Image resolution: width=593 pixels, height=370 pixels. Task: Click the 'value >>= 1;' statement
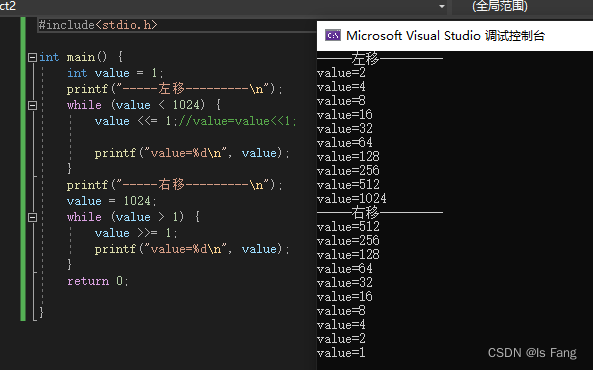click(136, 233)
